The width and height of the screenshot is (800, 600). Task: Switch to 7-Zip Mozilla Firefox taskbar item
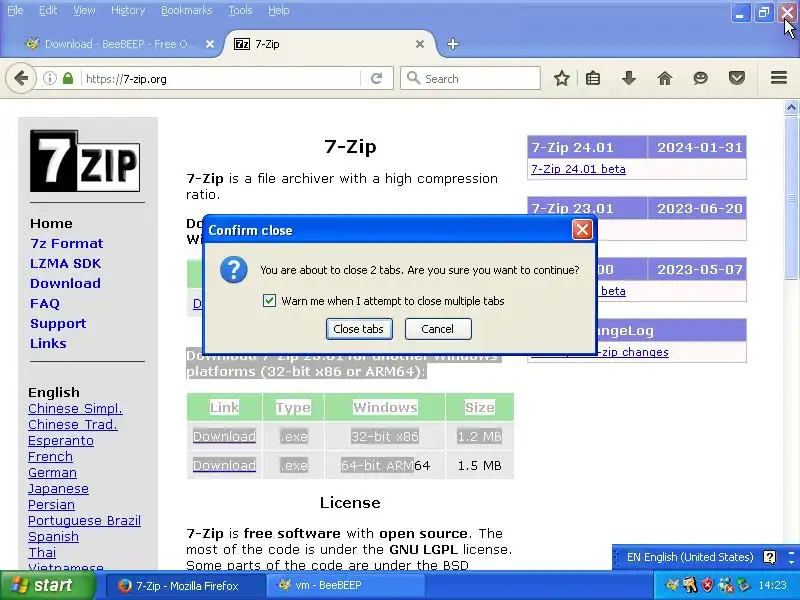tap(186, 585)
